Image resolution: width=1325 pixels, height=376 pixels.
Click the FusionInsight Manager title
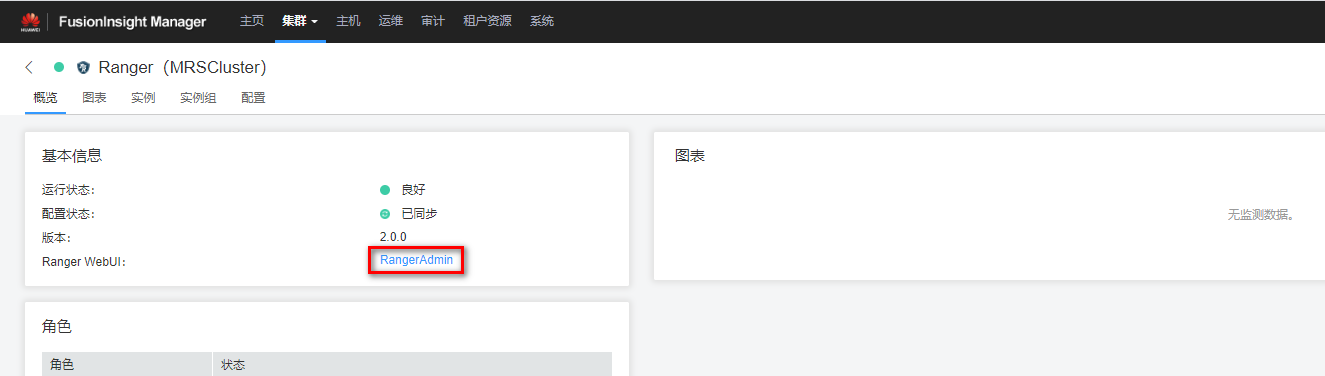pyautogui.click(x=132, y=21)
